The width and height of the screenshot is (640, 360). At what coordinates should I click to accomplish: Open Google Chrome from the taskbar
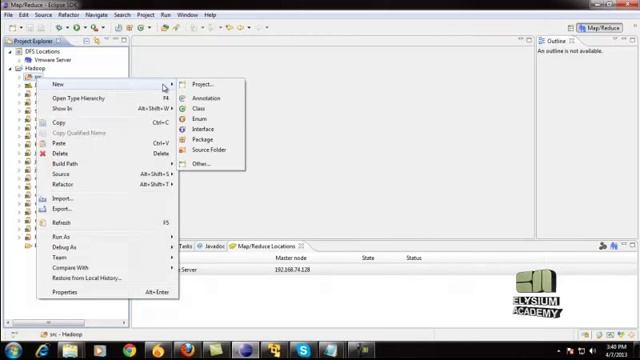pos(129,350)
